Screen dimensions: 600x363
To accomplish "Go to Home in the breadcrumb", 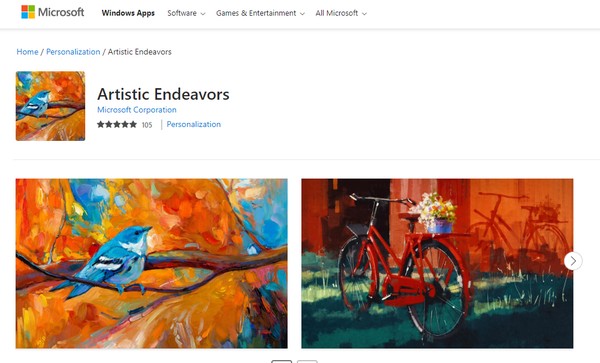I will [x=27, y=52].
